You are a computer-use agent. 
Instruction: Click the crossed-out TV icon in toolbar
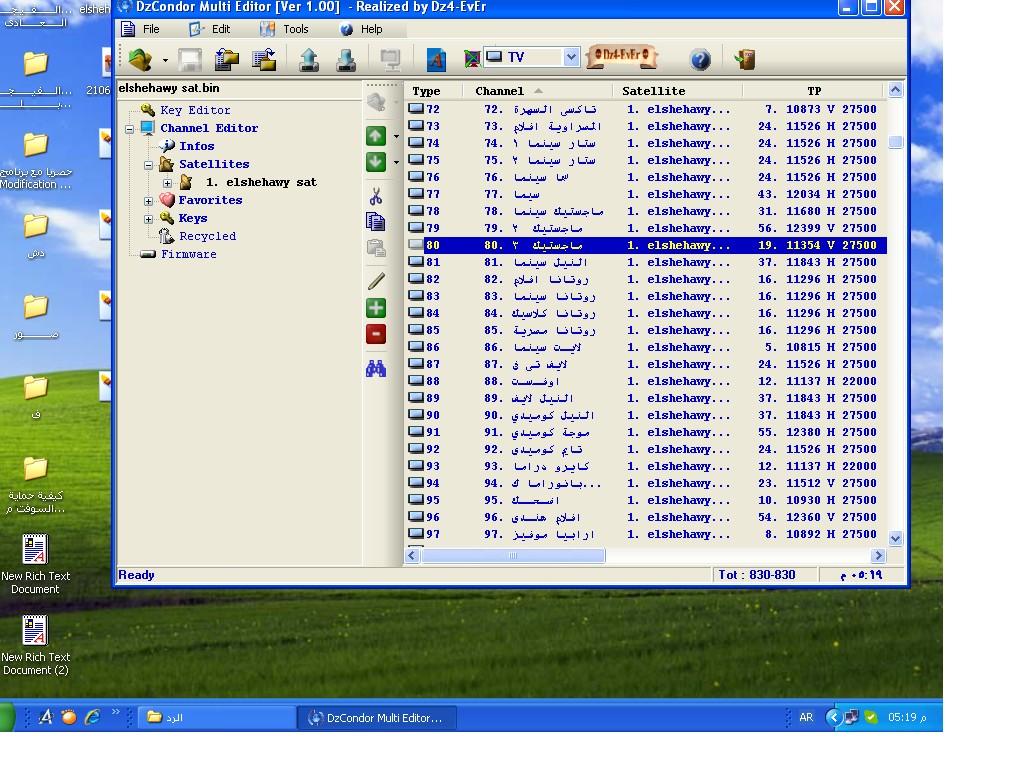pos(472,59)
